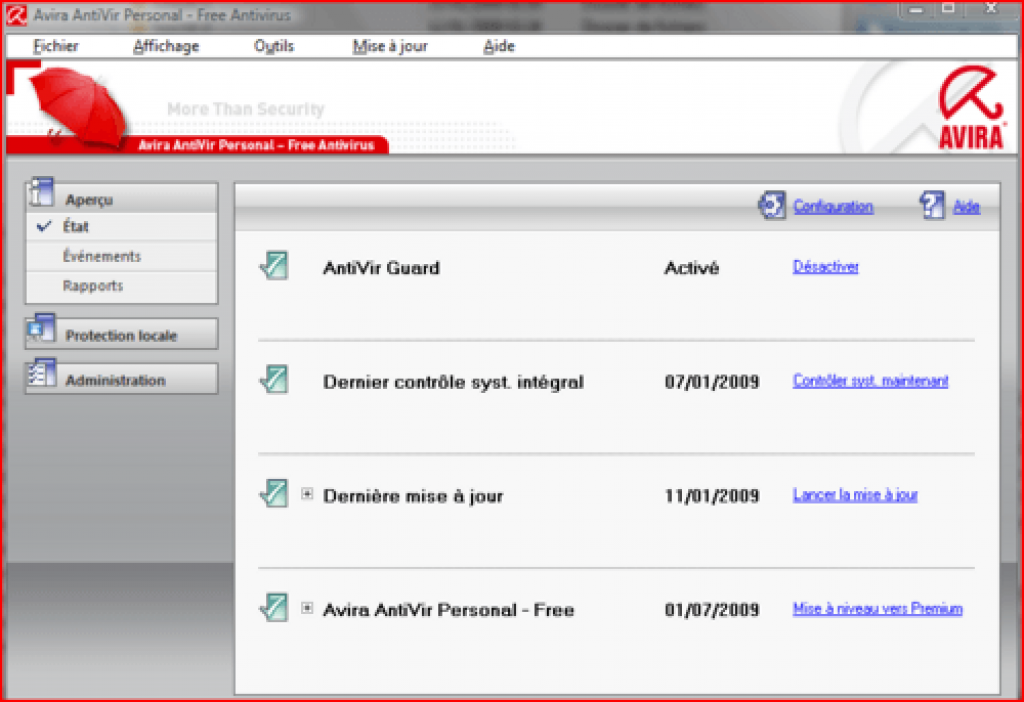Expand the Avira AntiVir Personal - Free details

307,608
